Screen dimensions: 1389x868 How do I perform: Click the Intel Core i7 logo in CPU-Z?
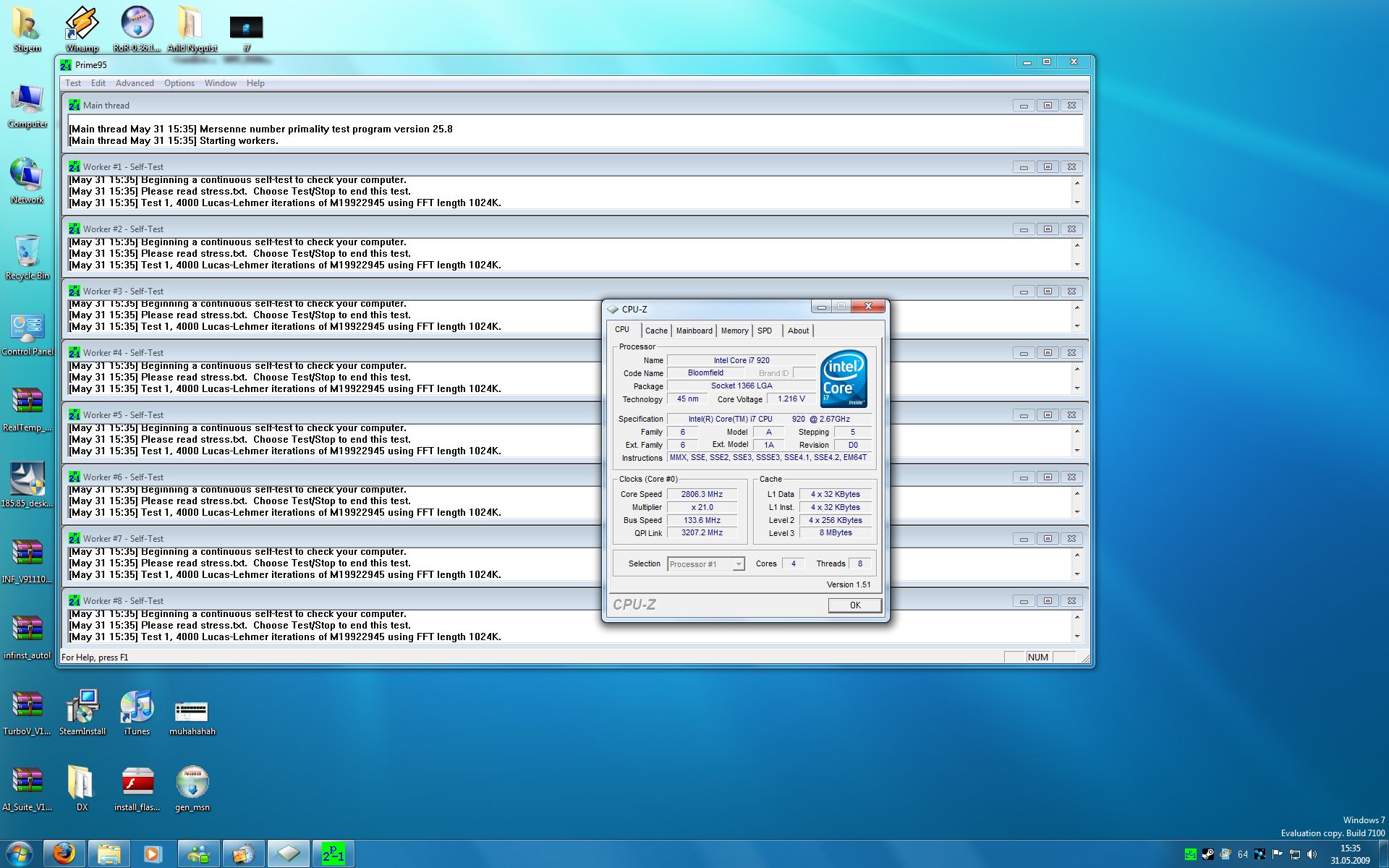844,379
